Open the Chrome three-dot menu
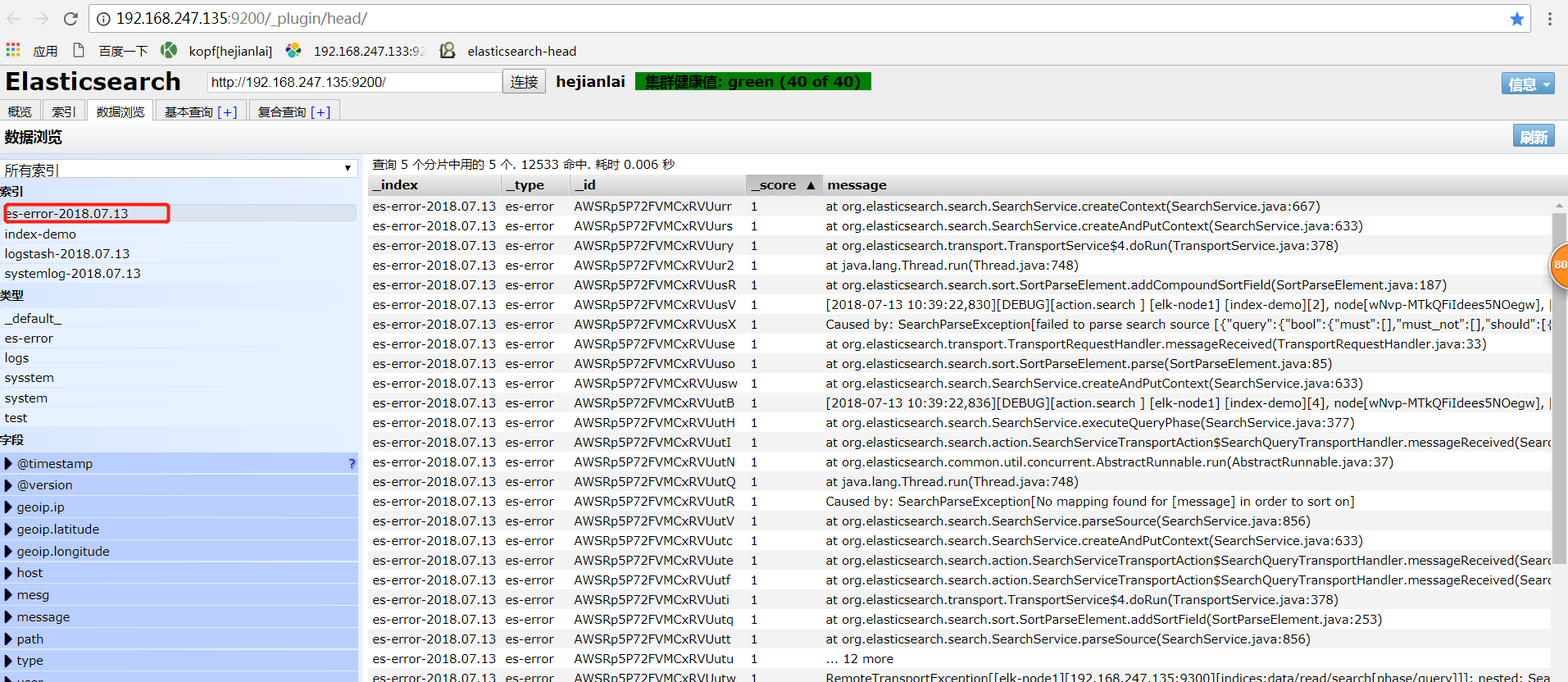This screenshot has width=1568, height=682. pyautogui.click(x=1549, y=19)
